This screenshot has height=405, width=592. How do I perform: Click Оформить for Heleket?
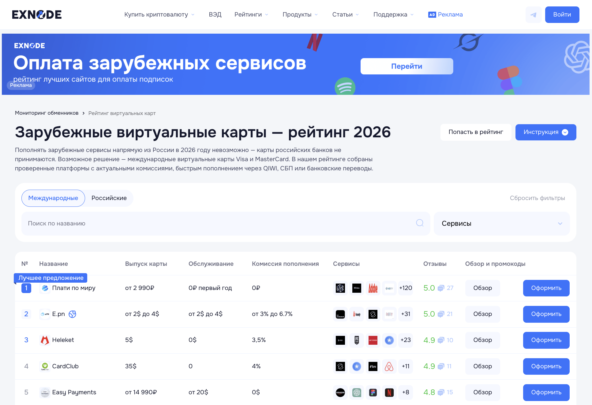[546, 340]
